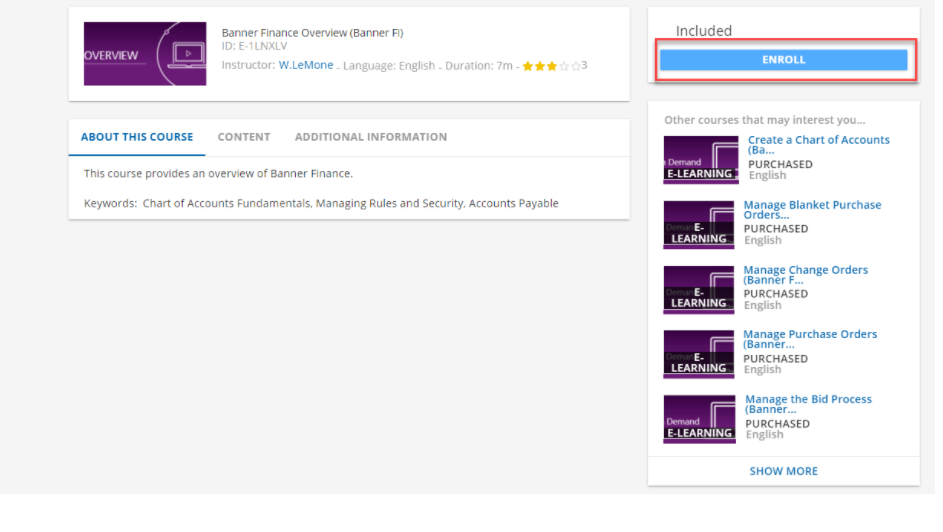
Task: Open Create a Chart of Accounts course link
Action: (x=818, y=144)
